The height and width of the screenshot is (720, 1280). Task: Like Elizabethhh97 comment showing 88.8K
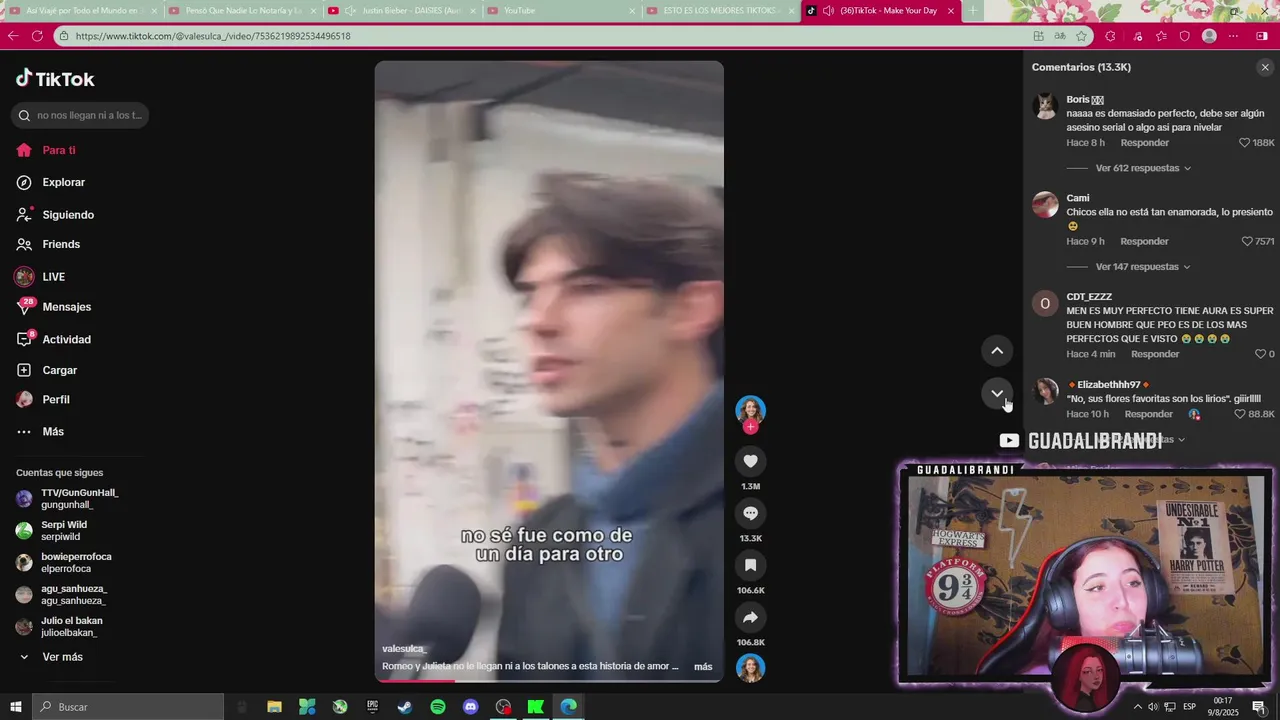click(1240, 414)
